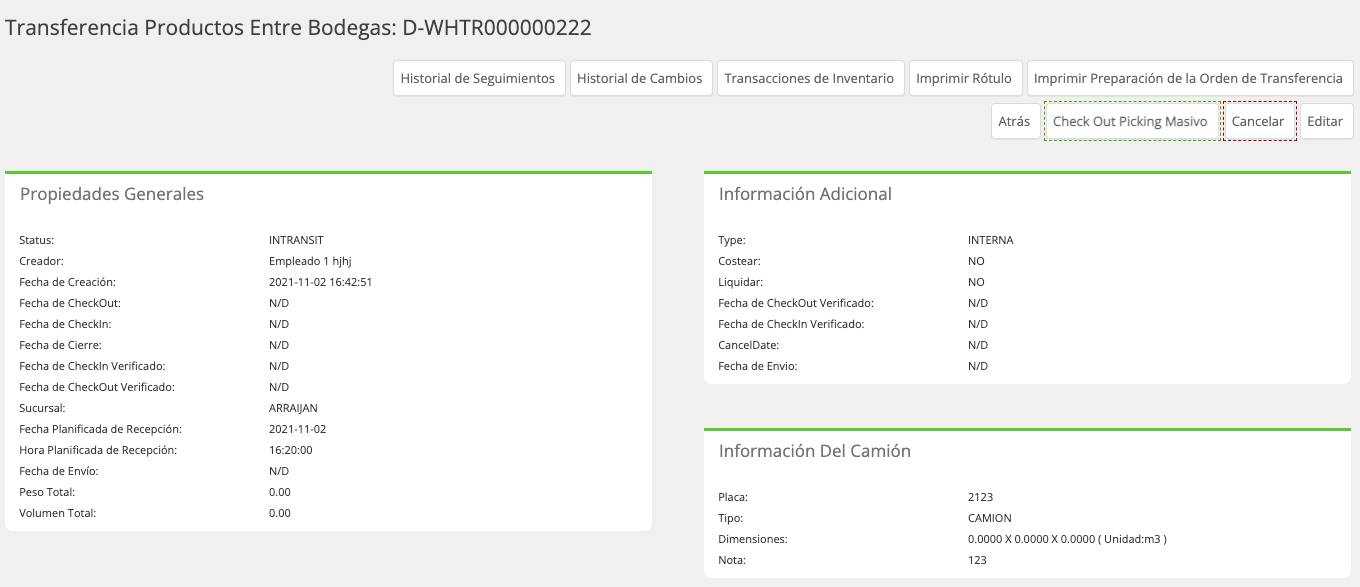Click the Imprimir Rótulo button

pos(964,78)
